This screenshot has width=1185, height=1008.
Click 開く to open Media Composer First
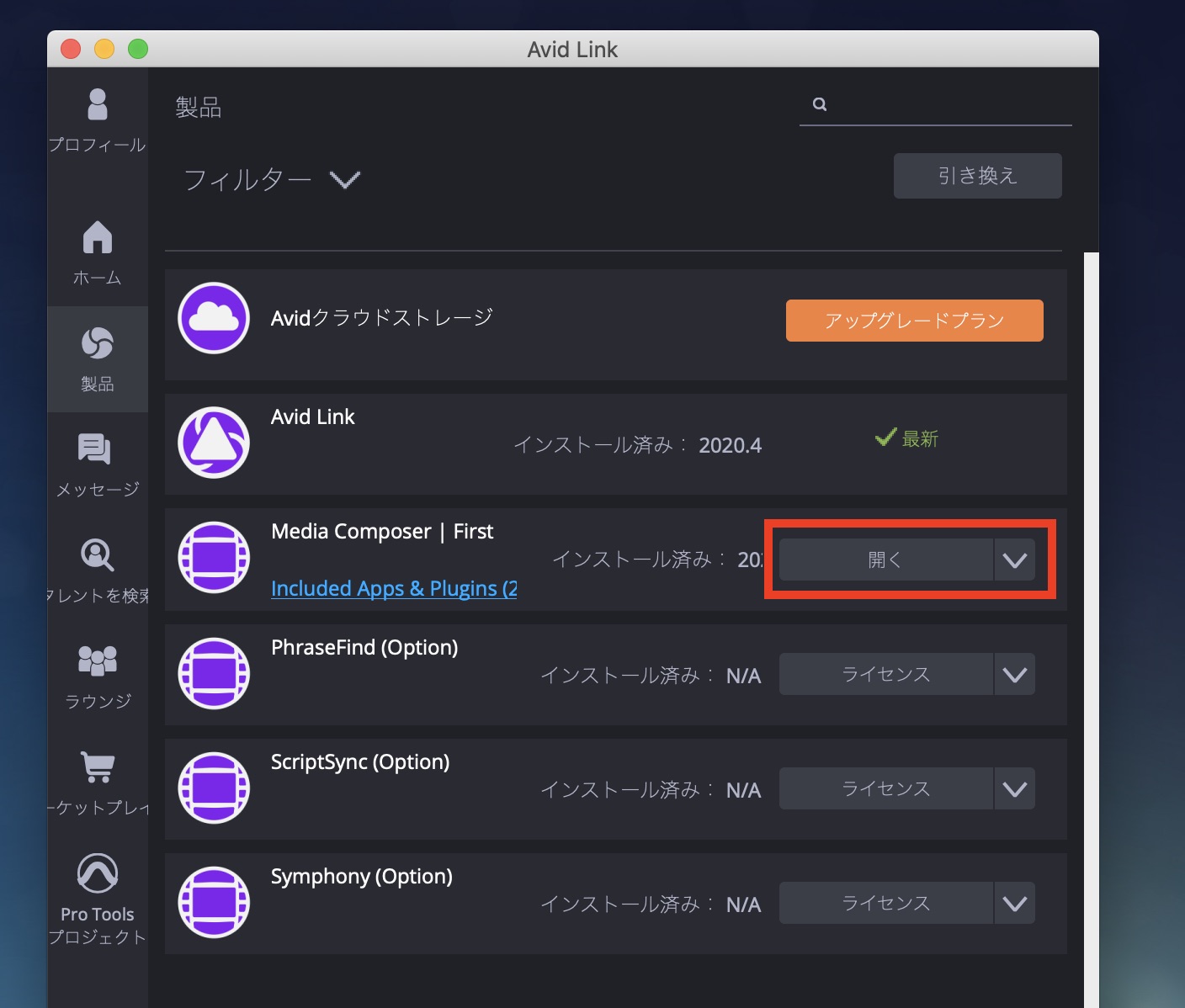pos(886,560)
